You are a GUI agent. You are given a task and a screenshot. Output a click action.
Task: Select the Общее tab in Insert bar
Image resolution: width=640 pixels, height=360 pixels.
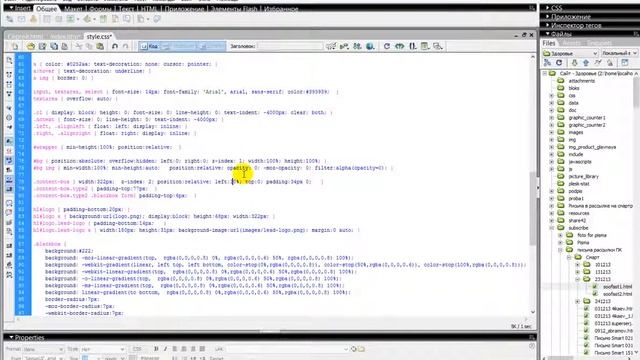click(x=46, y=9)
